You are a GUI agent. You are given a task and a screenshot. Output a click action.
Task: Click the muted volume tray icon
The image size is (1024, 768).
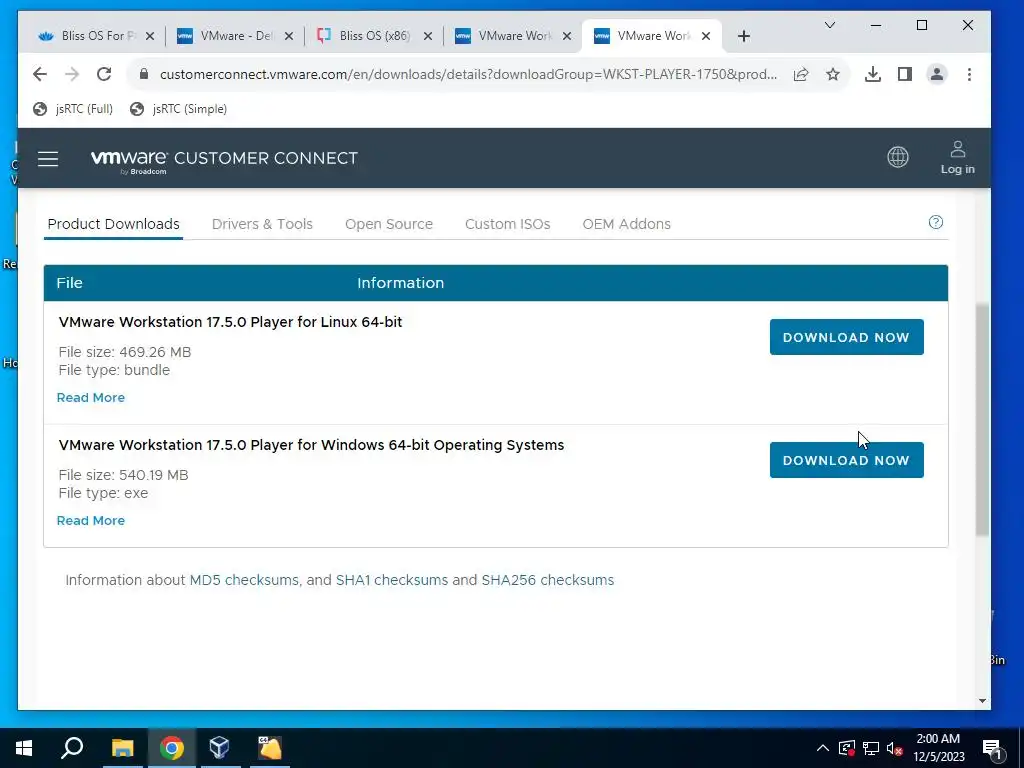point(895,748)
